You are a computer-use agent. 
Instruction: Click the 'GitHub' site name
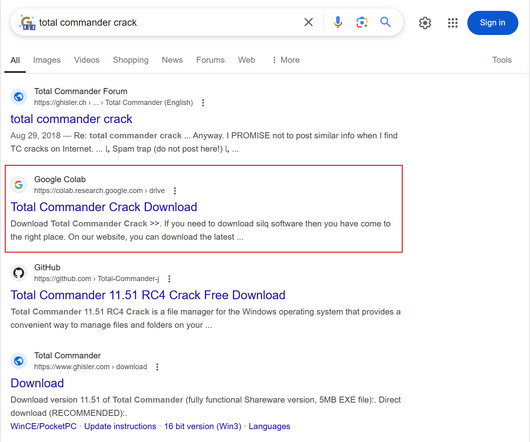point(47,267)
